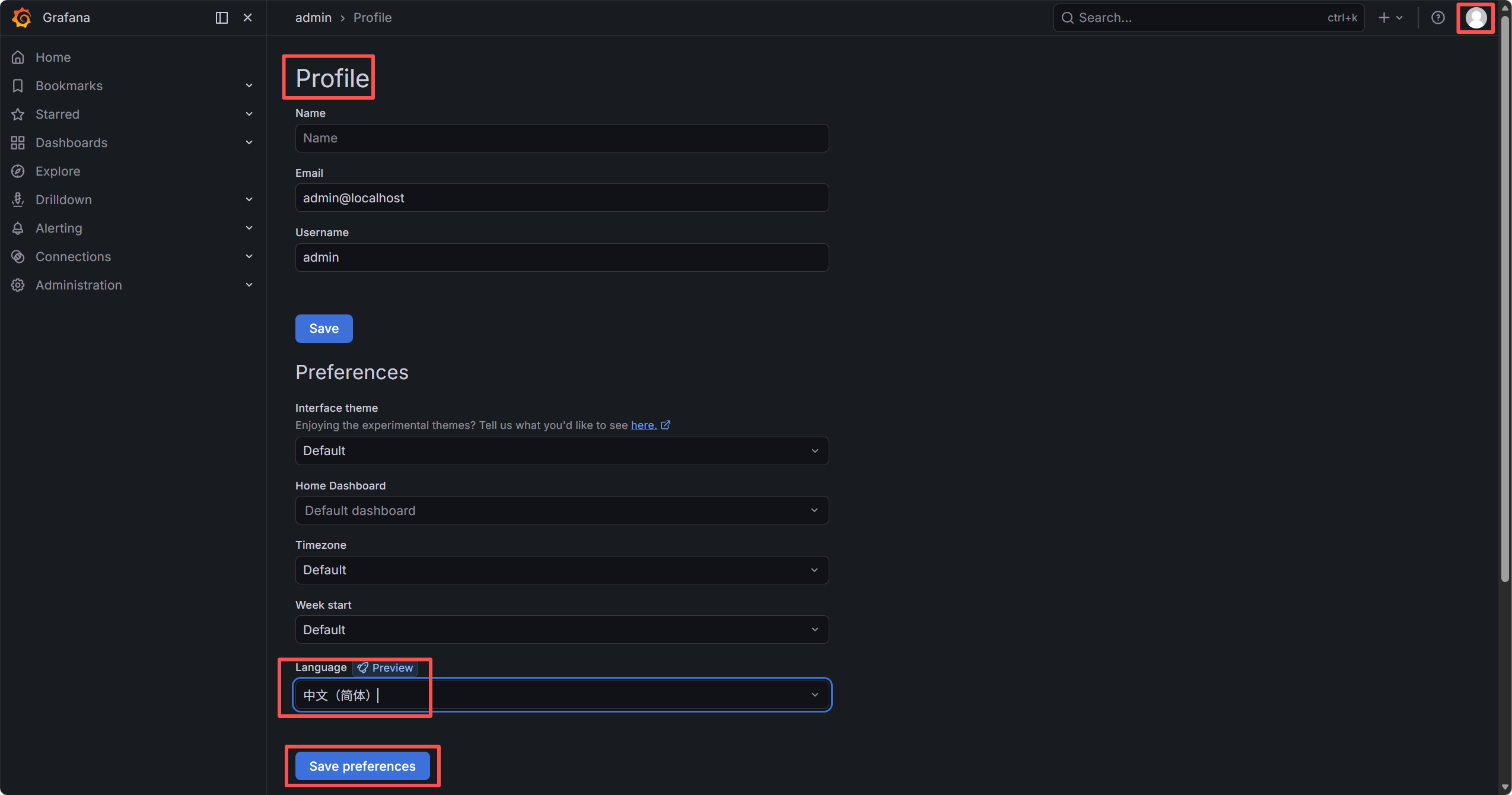Click the search magnifier icon
The image size is (1512, 795).
1067,18
